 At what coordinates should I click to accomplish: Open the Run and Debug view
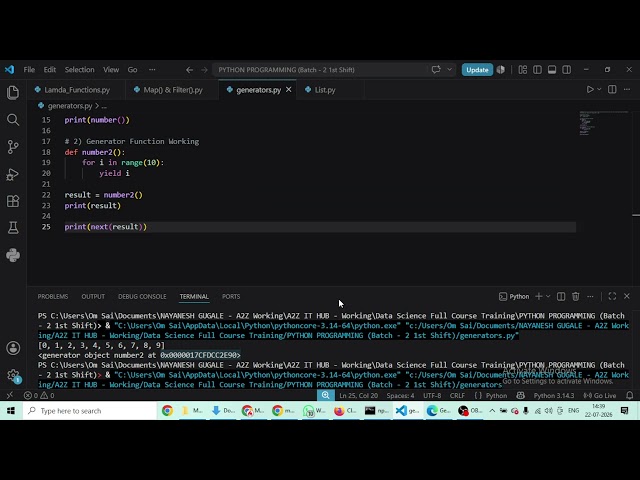pyautogui.click(x=13, y=174)
